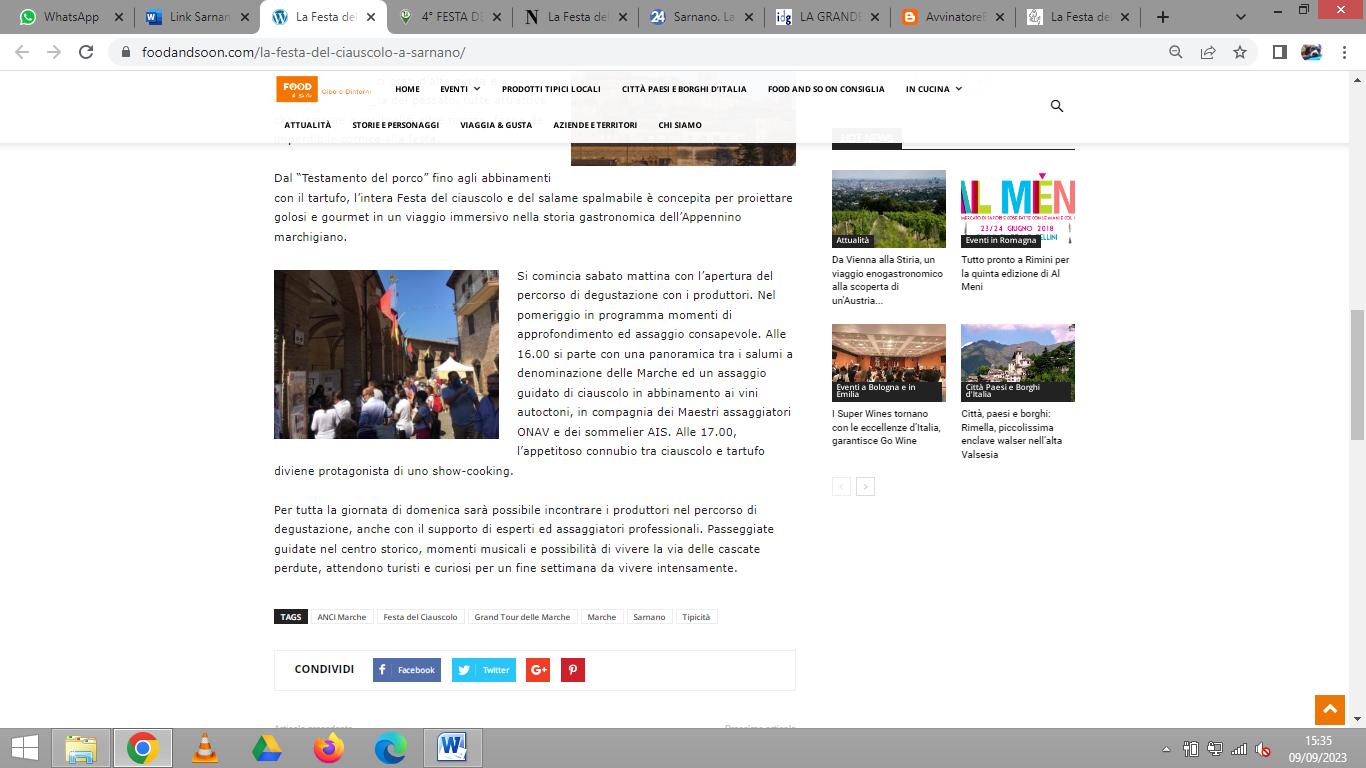
Task: Click the Sarnano tag
Action: (x=649, y=617)
